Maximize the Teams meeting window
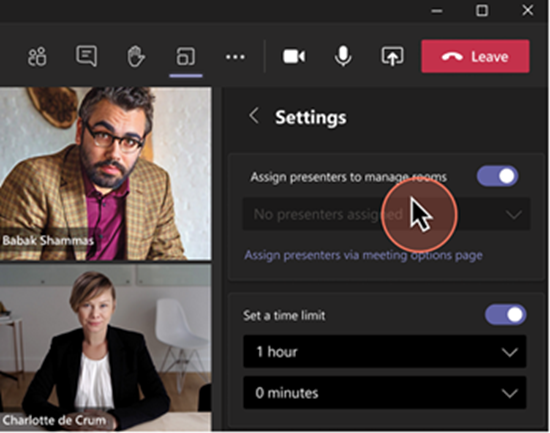 point(482,11)
